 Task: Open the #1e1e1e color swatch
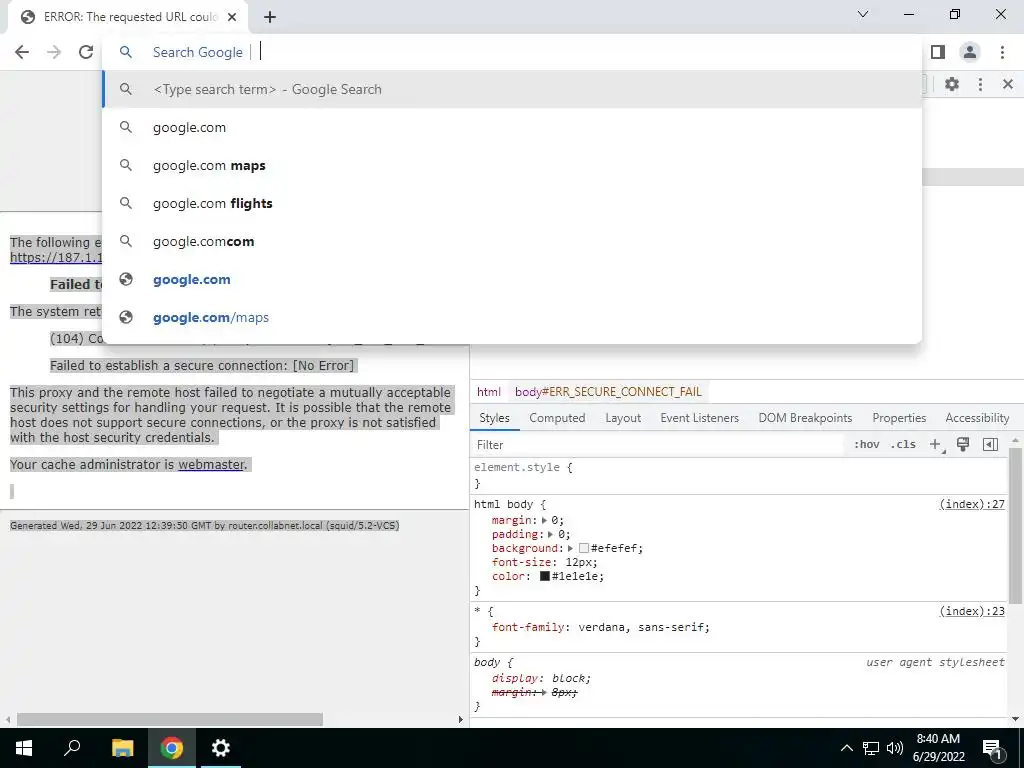(545, 576)
